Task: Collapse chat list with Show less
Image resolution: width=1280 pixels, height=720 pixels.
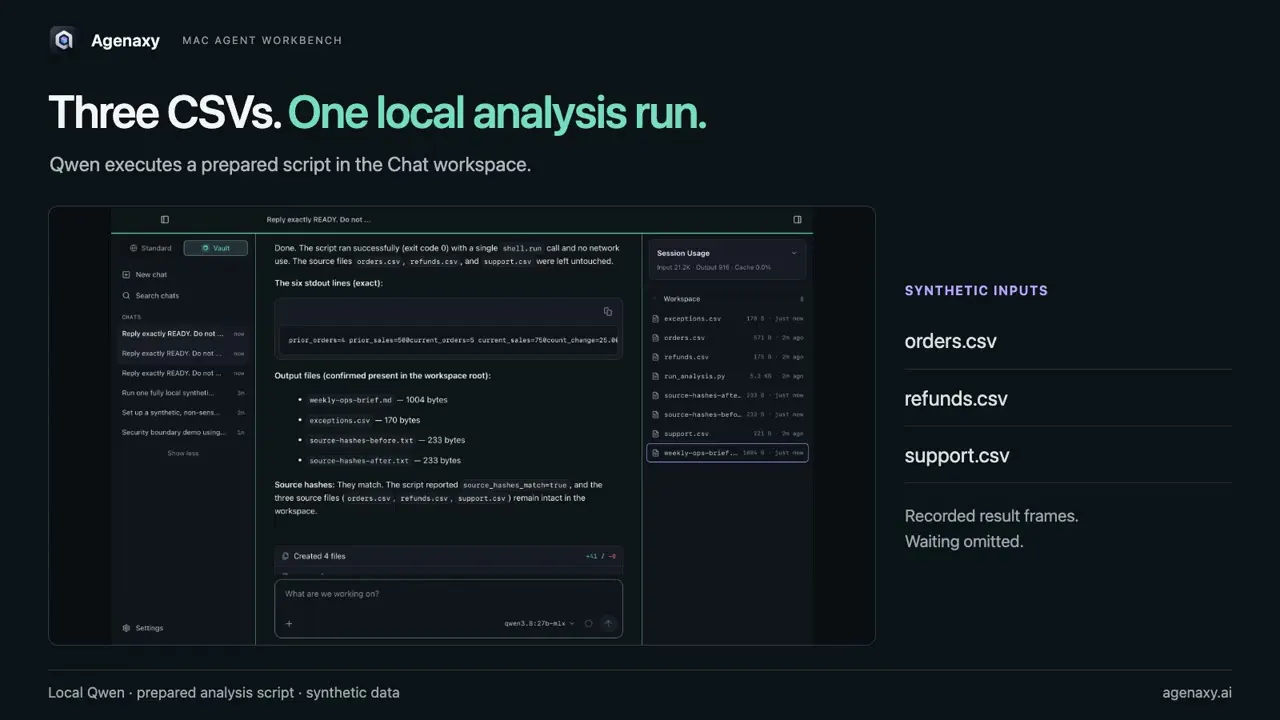Action: (x=183, y=453)
